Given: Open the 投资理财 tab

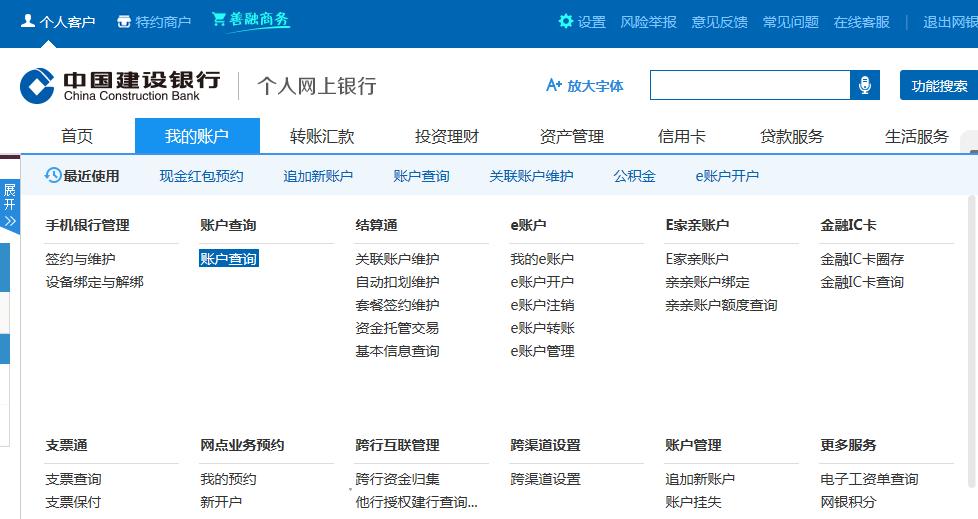Looking at the screenshot, I should coord(447,136).
